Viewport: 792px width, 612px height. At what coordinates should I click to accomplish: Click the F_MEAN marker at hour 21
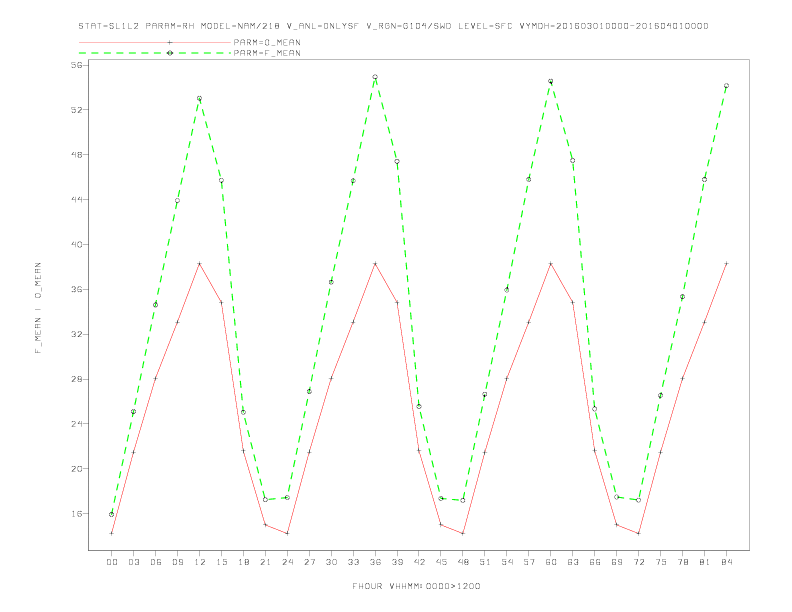pos(265,500)
